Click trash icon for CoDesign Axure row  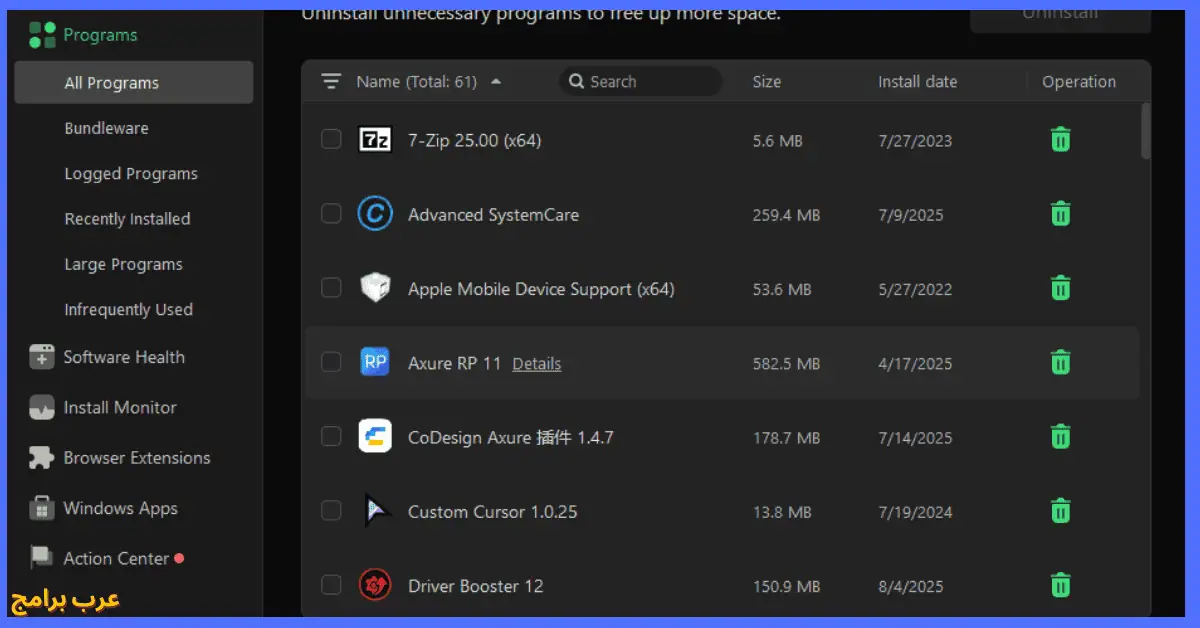[x=1061, y=437]
